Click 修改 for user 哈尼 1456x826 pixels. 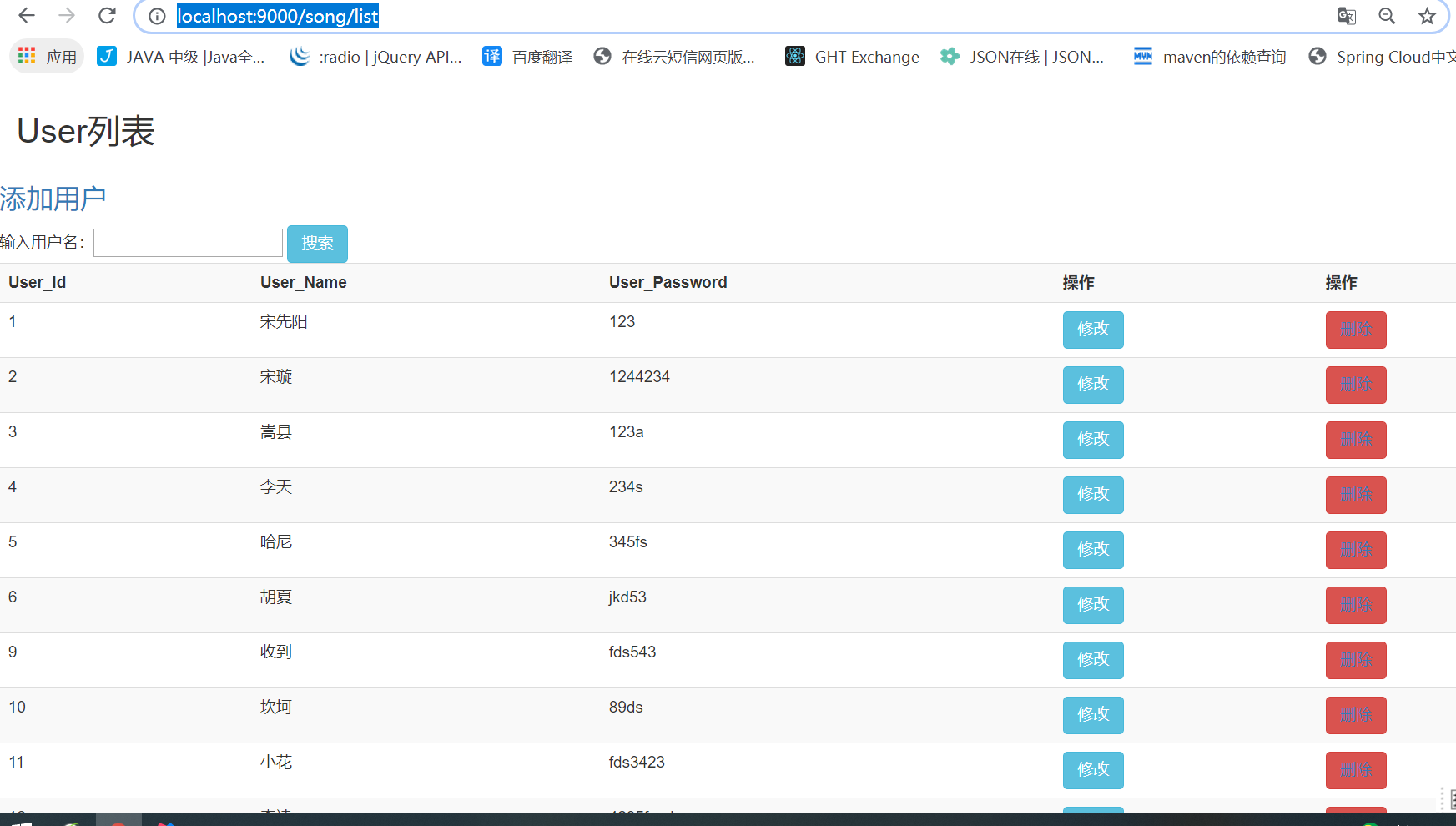tap(1093, 550)
